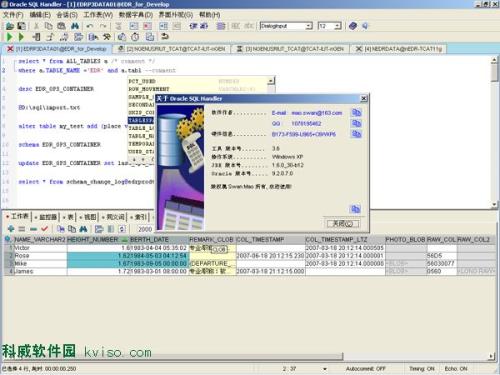Click the green minus delete-row icon
The image size is (500, 375).
[33, 229]
